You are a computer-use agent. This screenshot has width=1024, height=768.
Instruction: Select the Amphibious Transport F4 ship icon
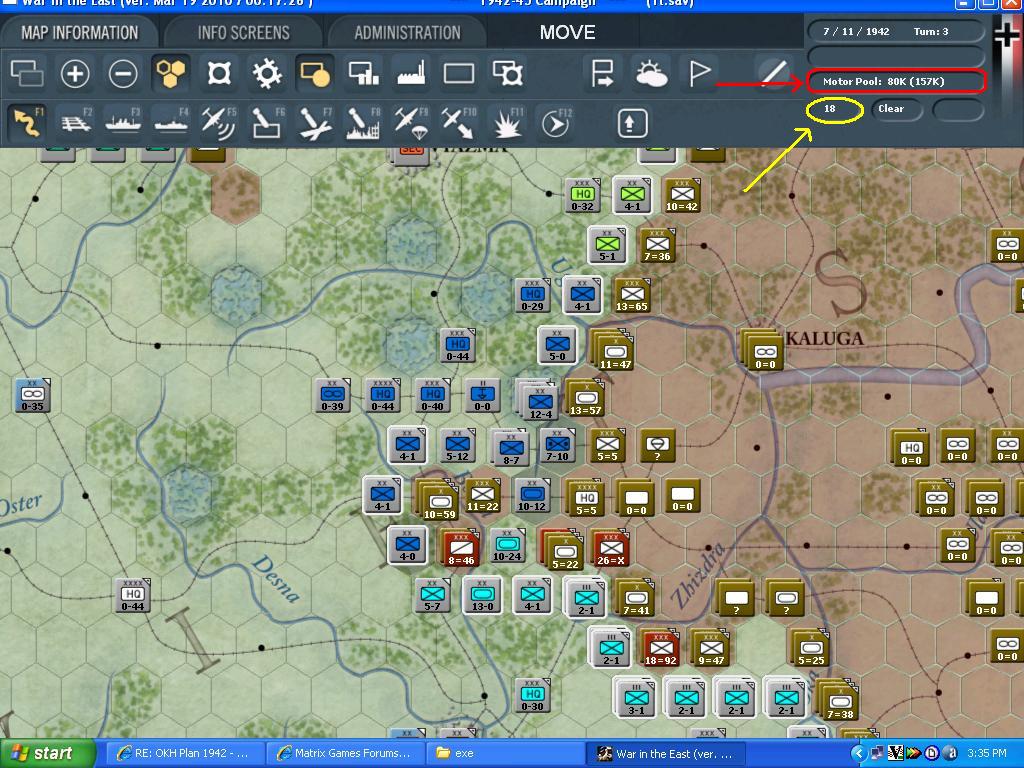click(x=171, y=122)
